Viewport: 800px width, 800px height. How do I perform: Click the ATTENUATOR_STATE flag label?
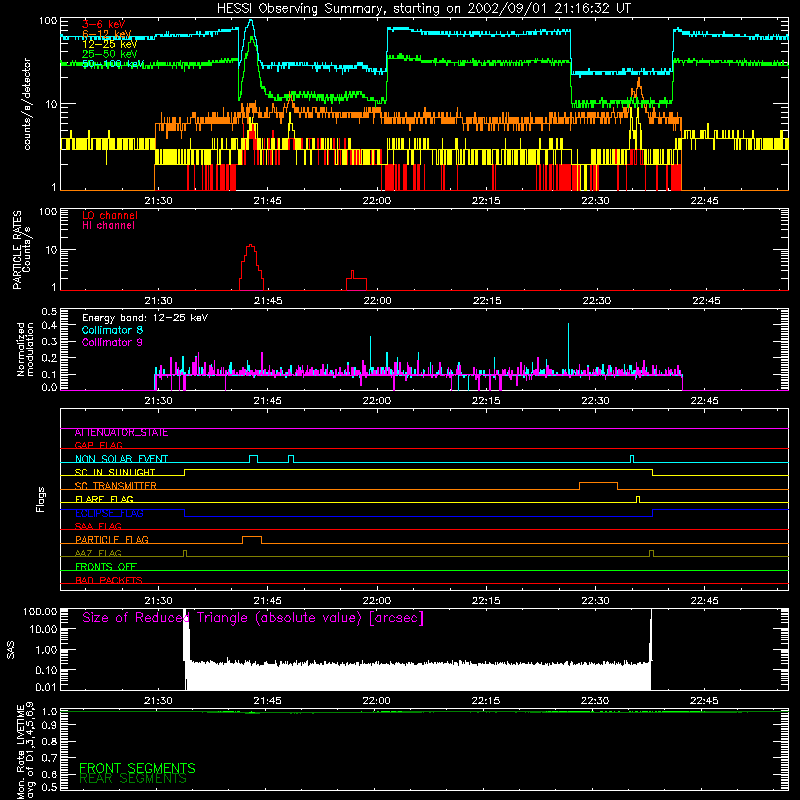pyautogui.click(x=121, y=433)
